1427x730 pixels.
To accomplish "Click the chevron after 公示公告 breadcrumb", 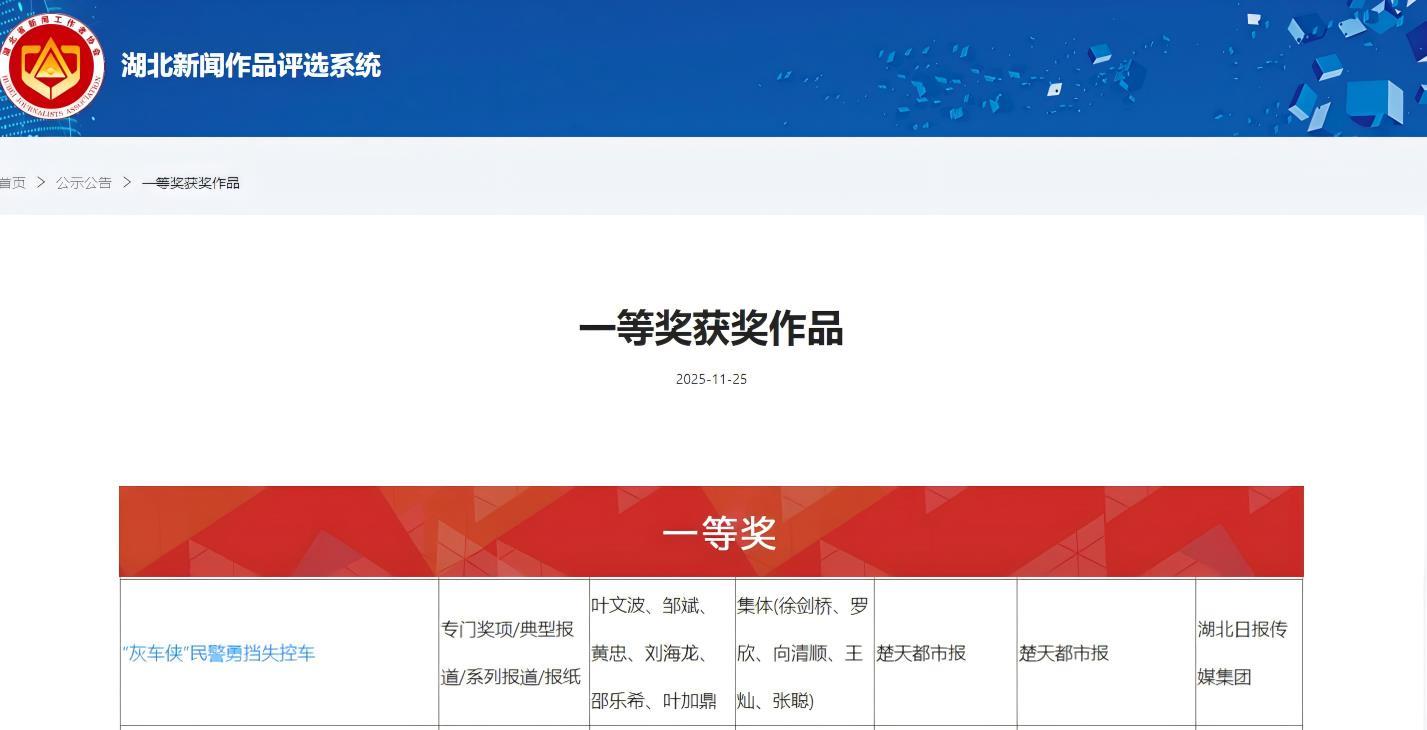I will point(127,183).
